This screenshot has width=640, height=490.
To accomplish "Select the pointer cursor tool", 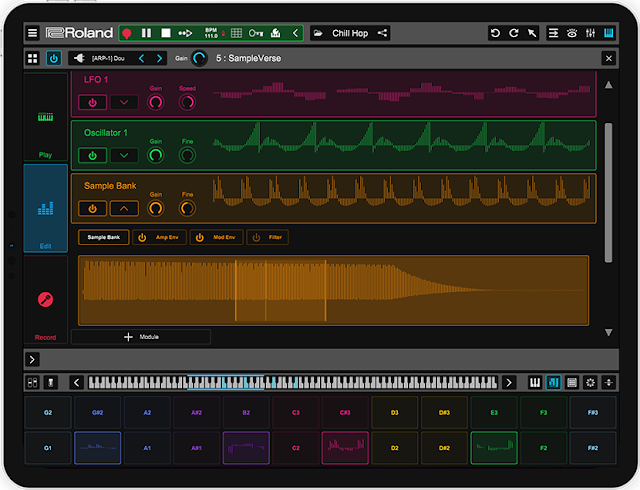I will [x=532, y=33].
